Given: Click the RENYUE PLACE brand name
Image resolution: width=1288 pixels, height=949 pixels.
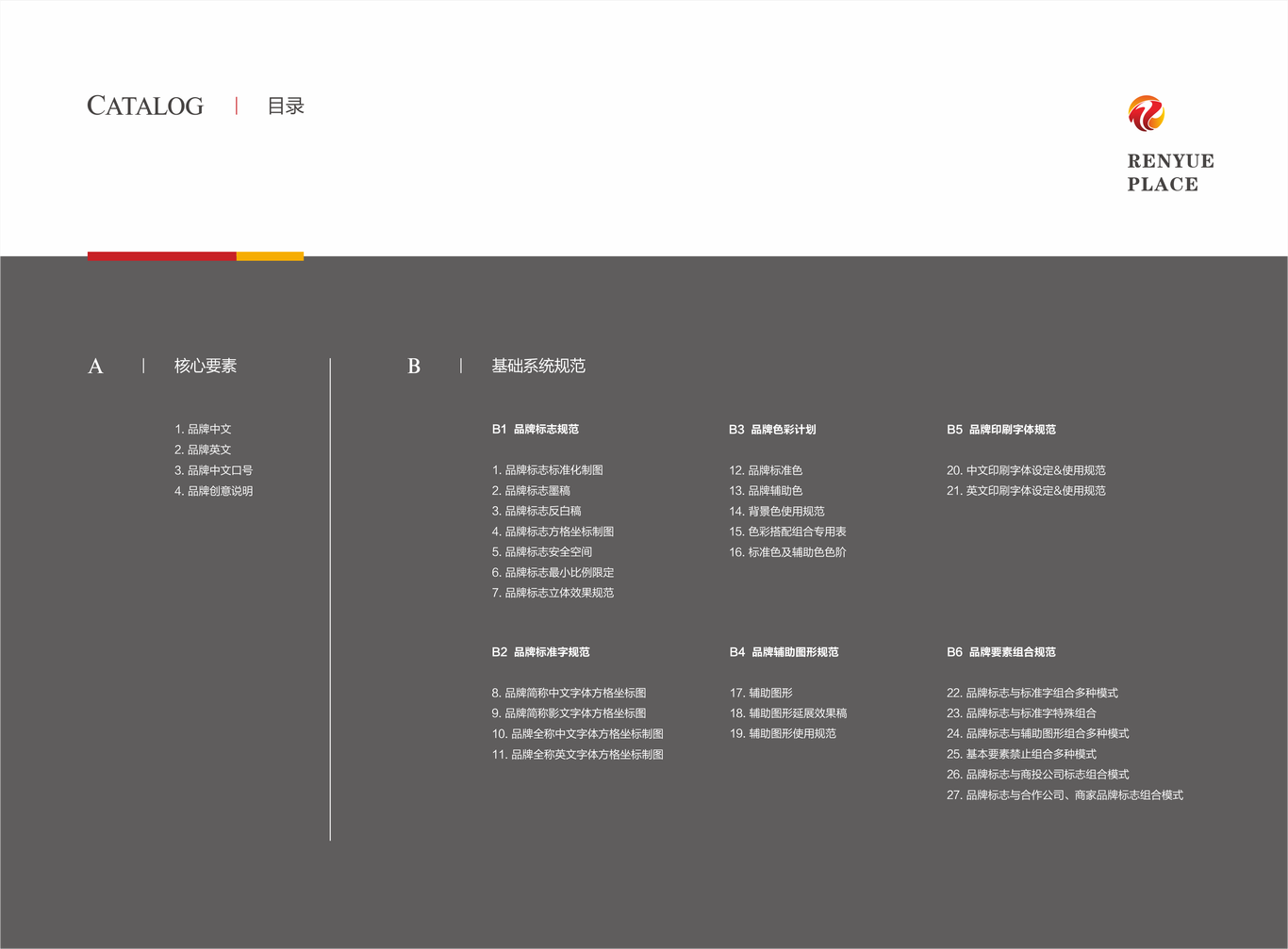Looking at the screenshot, I should (1170, 172).
